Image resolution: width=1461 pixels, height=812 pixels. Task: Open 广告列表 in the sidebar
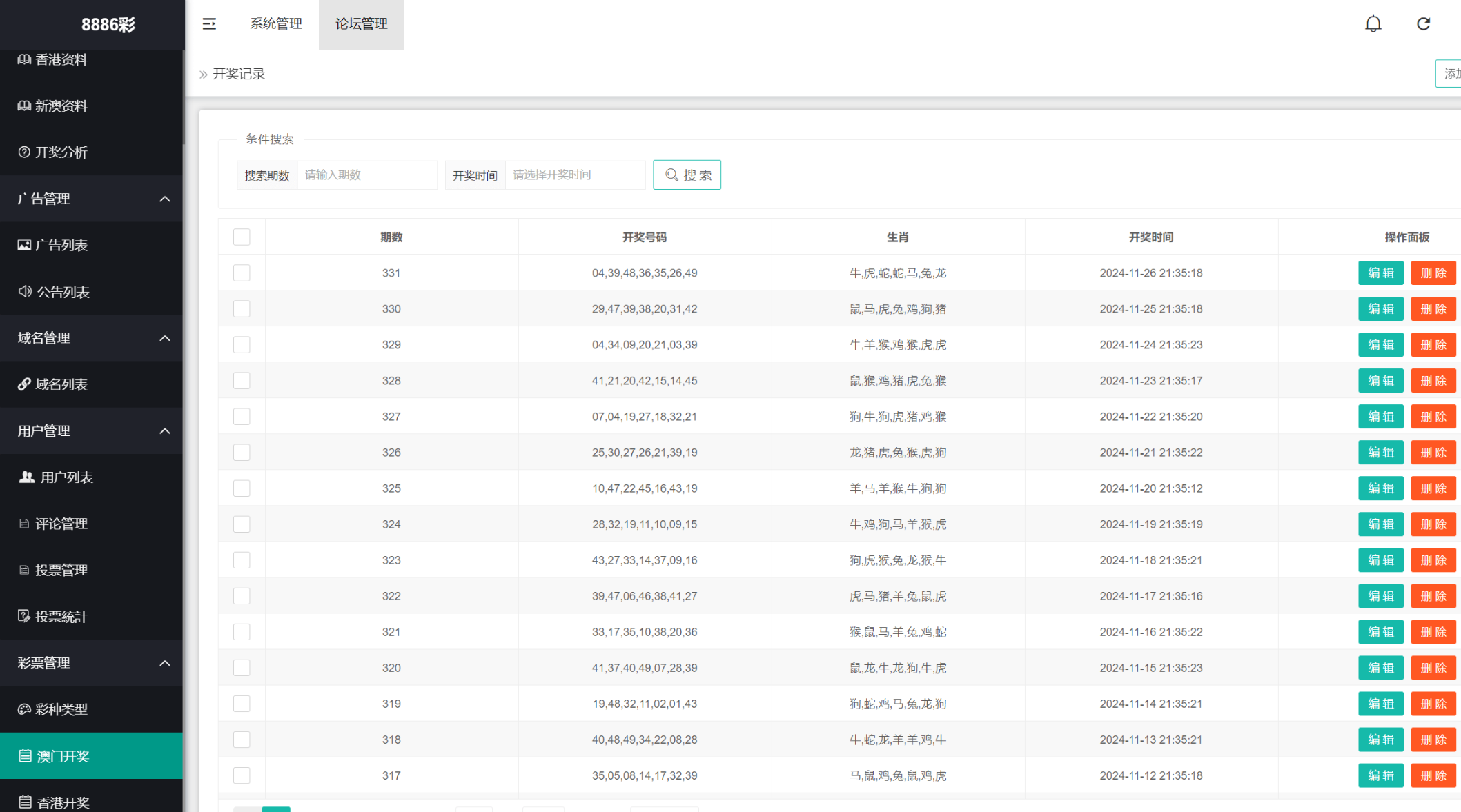pos(61,246)
